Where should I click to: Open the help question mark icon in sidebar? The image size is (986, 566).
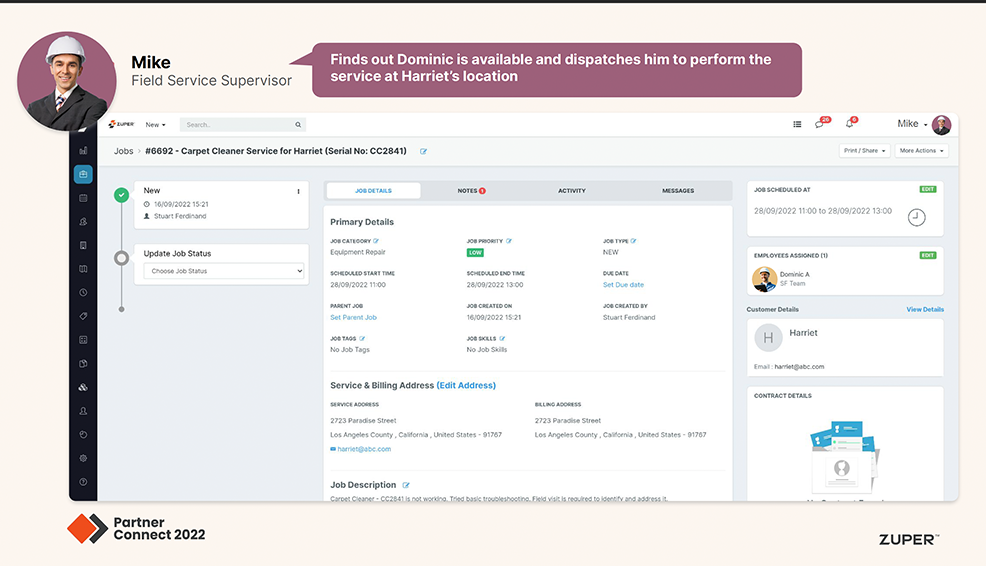pyautogui.click(x=83, y=482)
